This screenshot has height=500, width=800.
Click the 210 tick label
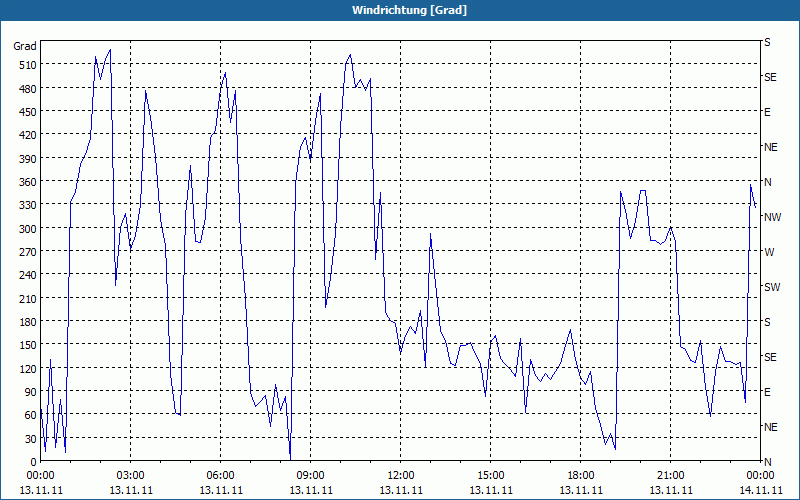click(29, 298)
